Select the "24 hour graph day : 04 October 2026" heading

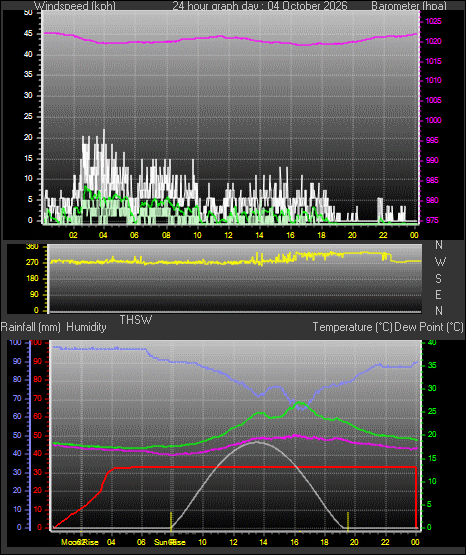click(x=260, y=6)
